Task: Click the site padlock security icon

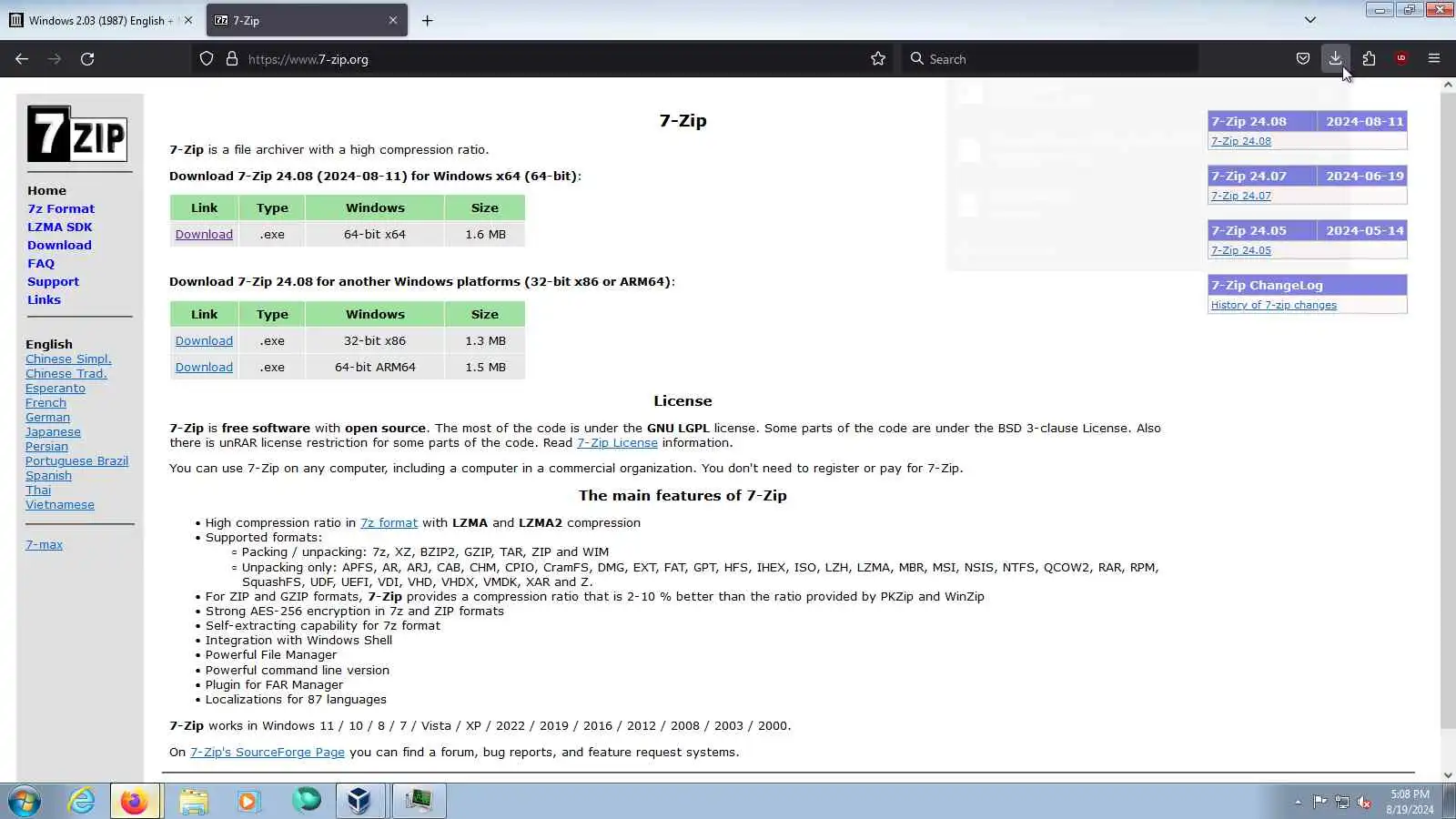Action: (x=232, y=59)
